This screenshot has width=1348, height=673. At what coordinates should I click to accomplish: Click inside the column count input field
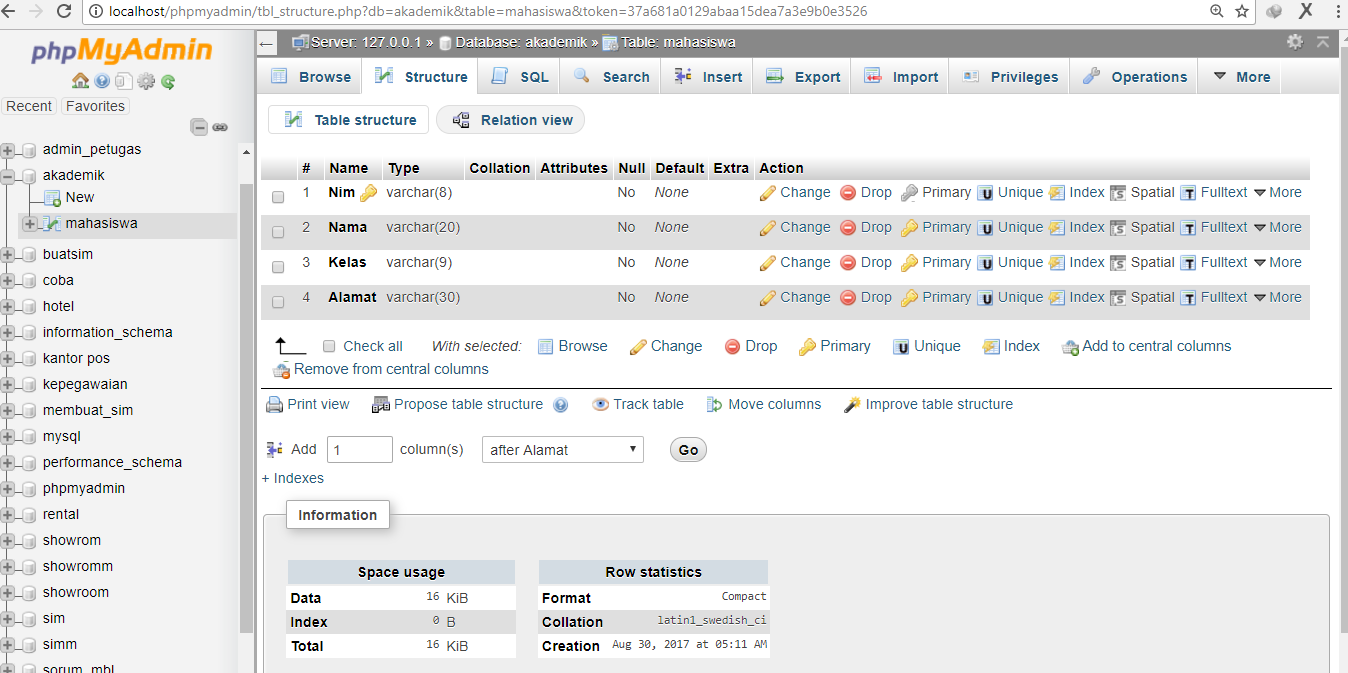click(359, 449)
